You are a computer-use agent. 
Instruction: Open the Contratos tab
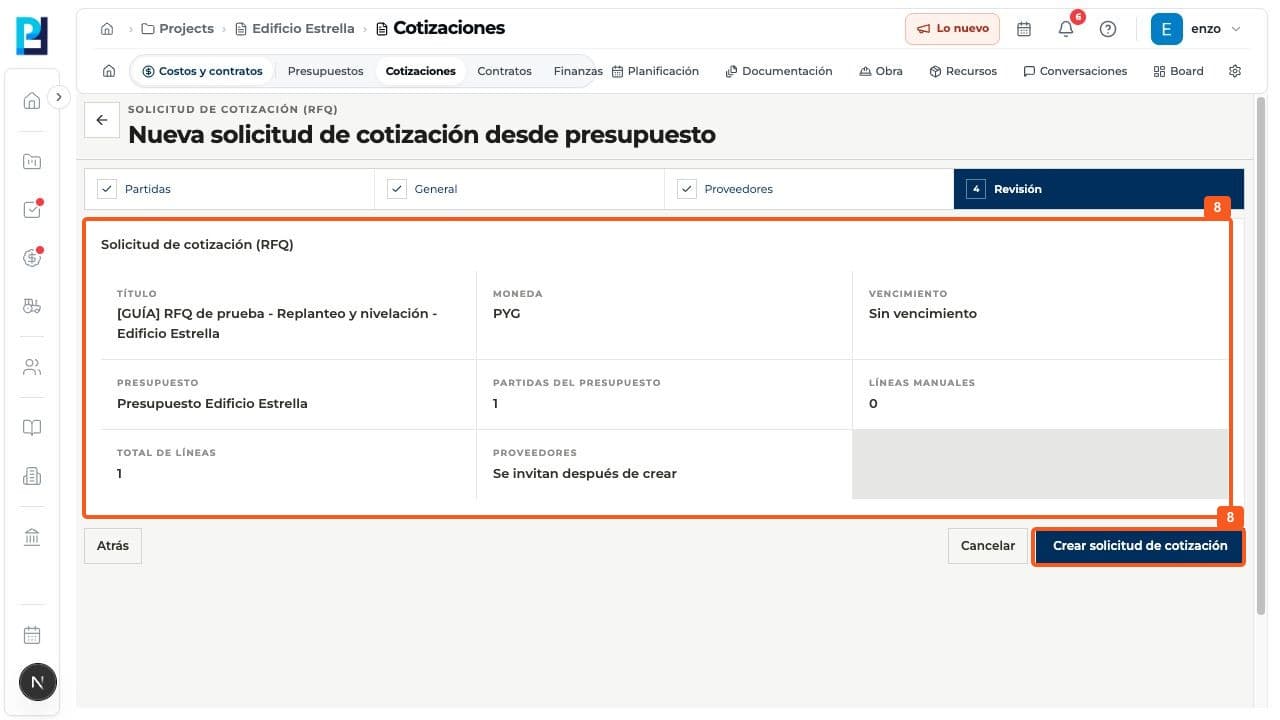tap(505, 71)
